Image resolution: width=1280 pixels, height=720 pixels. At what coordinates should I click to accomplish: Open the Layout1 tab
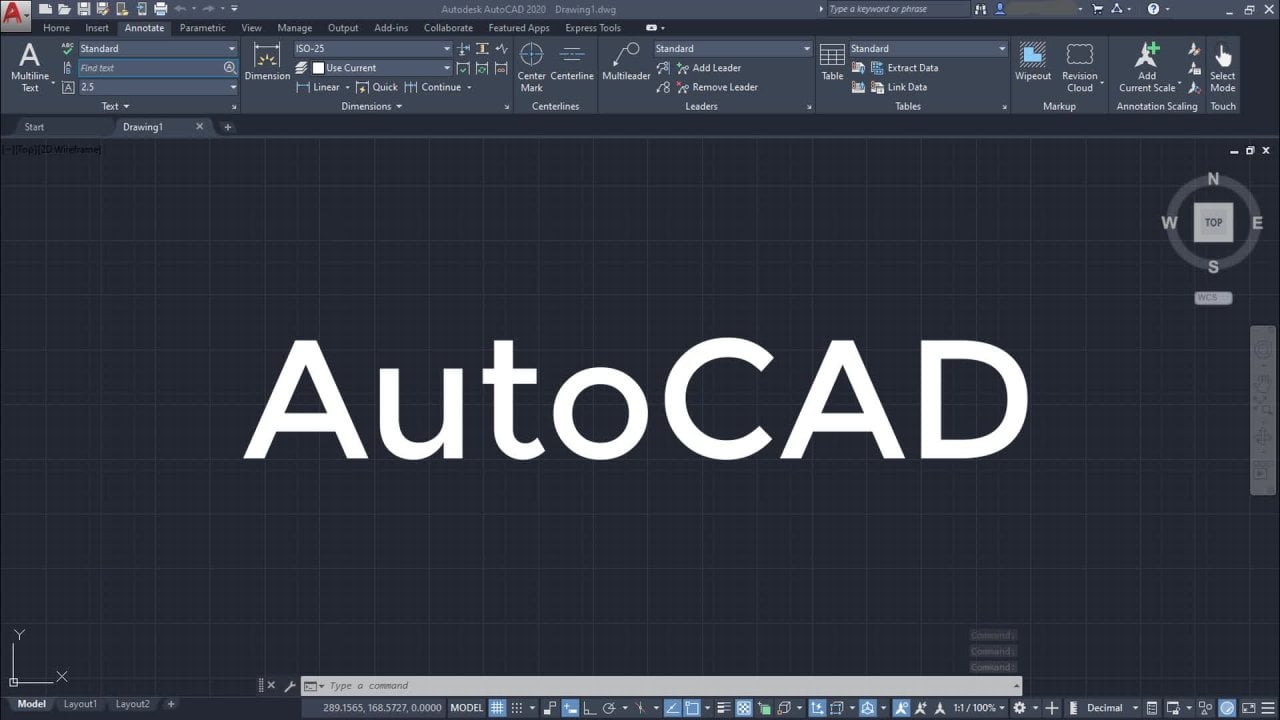coord(80,704)
